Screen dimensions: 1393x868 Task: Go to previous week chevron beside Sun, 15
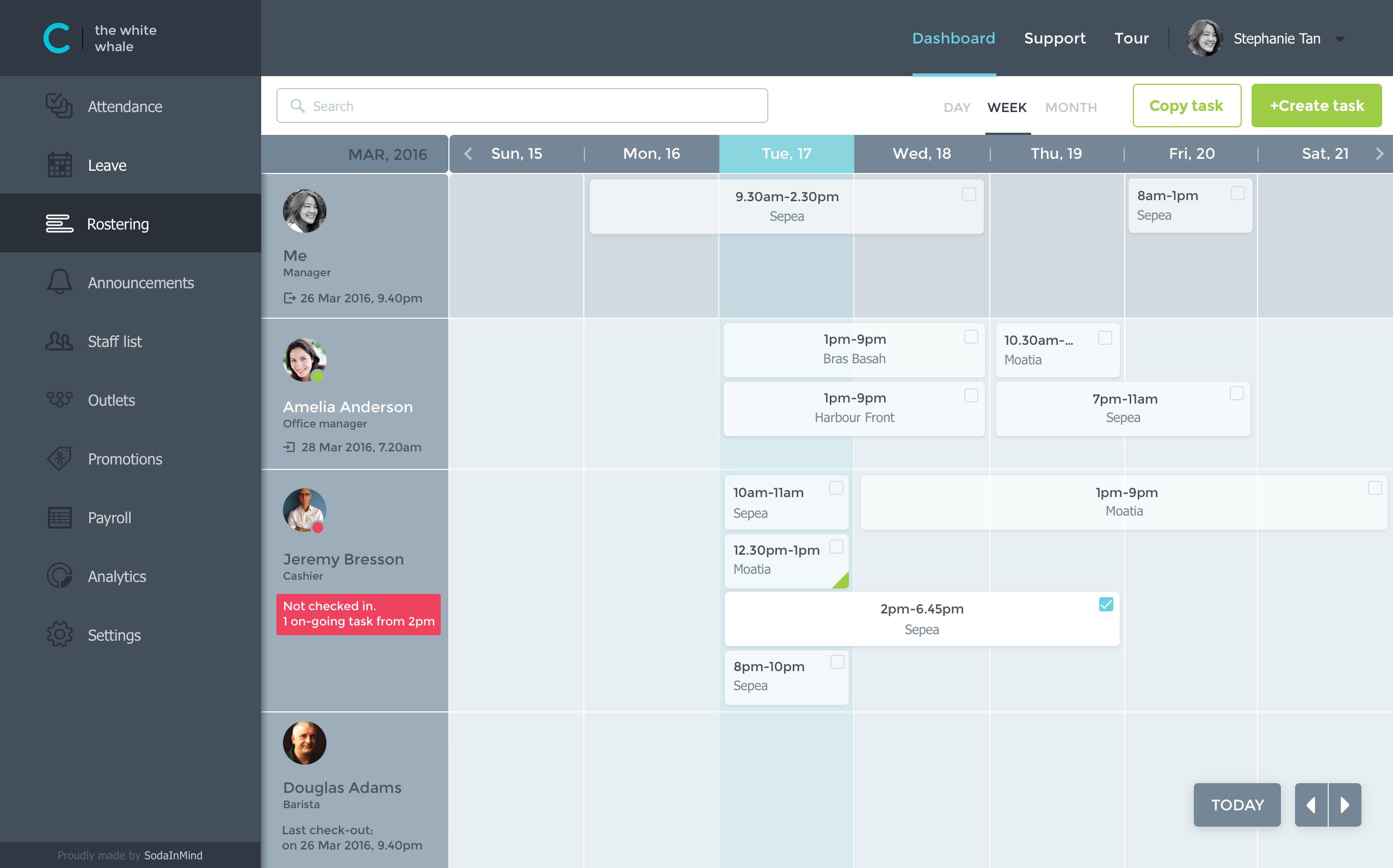(468, 154)
